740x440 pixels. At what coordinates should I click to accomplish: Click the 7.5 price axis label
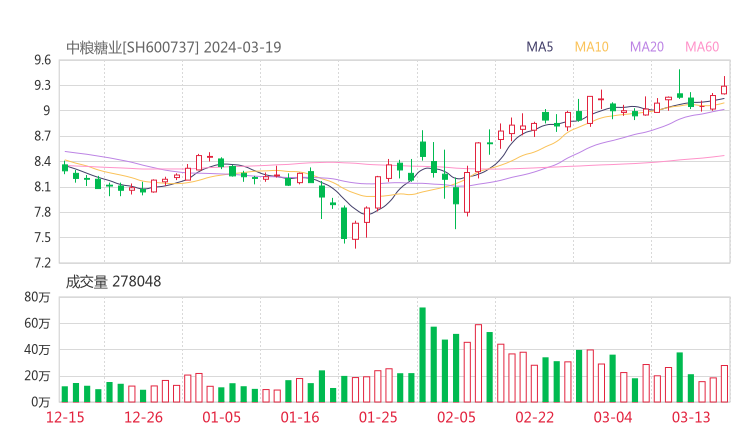click(x=42, y=238)
